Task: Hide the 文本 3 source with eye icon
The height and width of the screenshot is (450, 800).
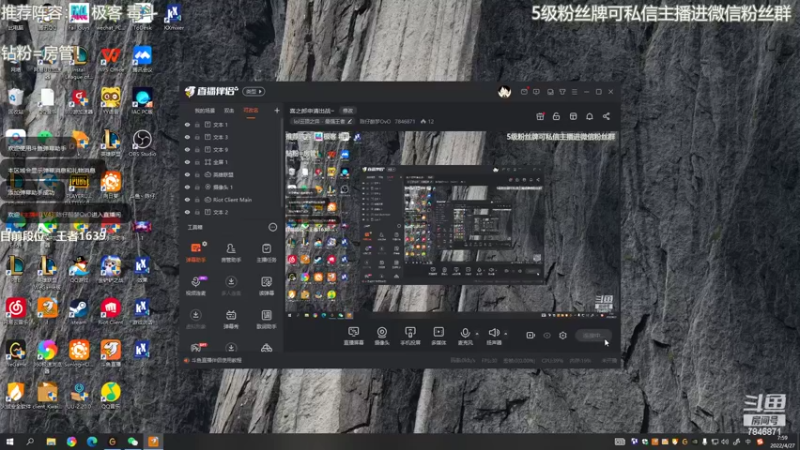Action: tap(187, 137)
